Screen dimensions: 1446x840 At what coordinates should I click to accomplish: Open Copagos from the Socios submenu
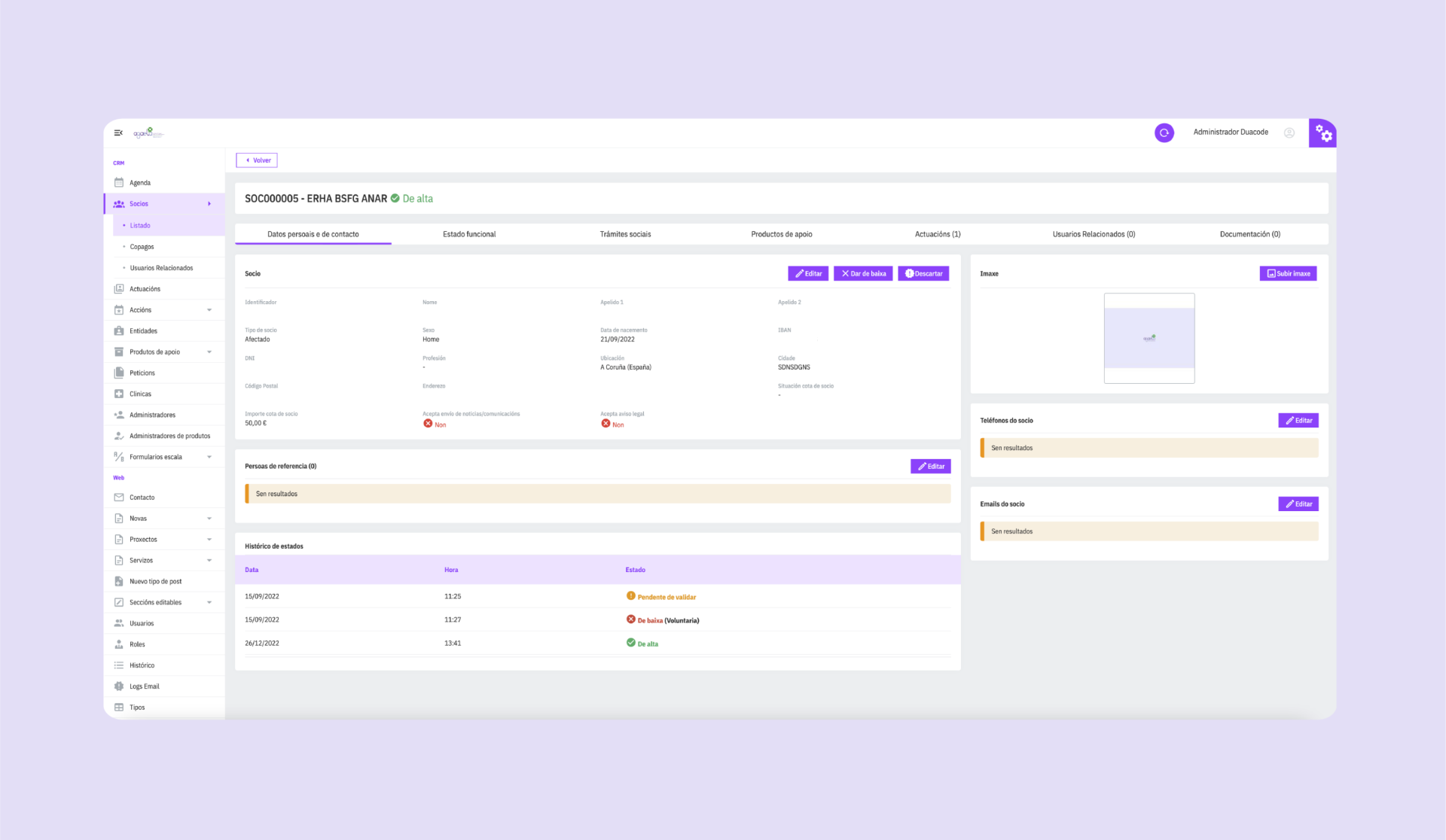(x=142, y=246)
